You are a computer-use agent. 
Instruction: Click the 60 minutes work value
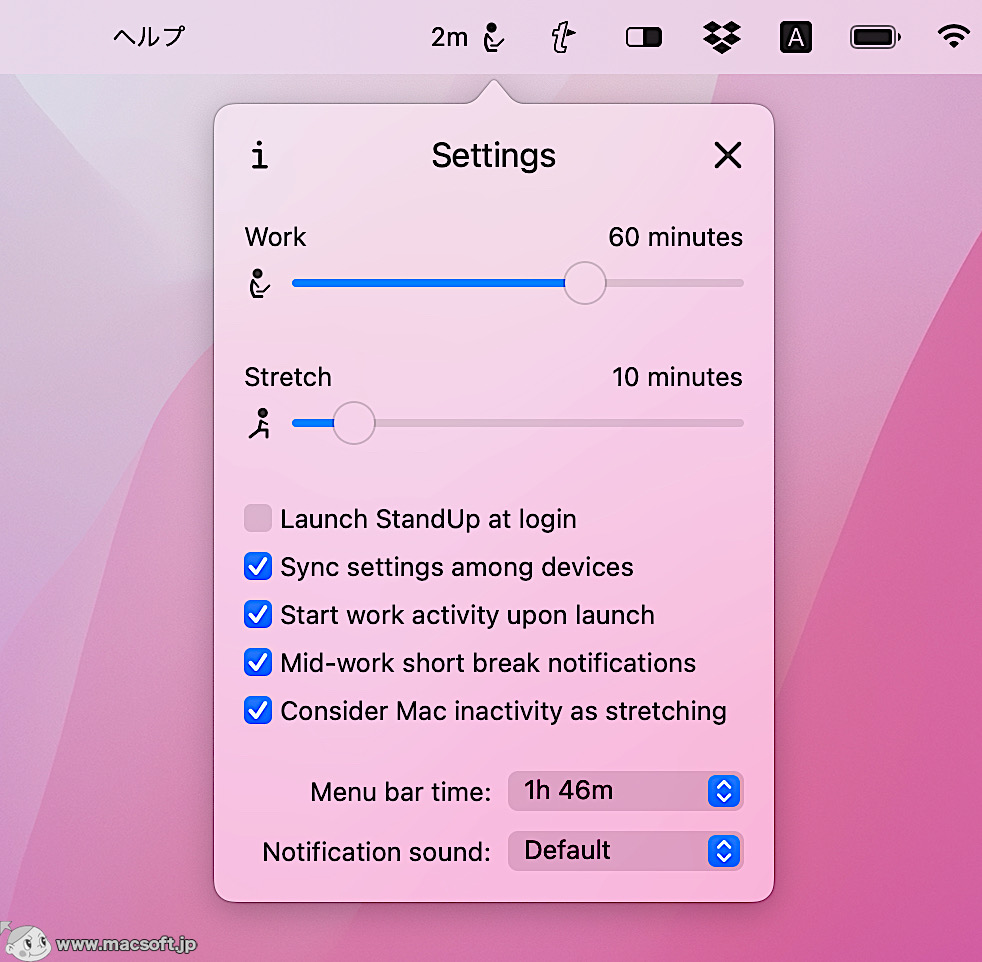675,237
